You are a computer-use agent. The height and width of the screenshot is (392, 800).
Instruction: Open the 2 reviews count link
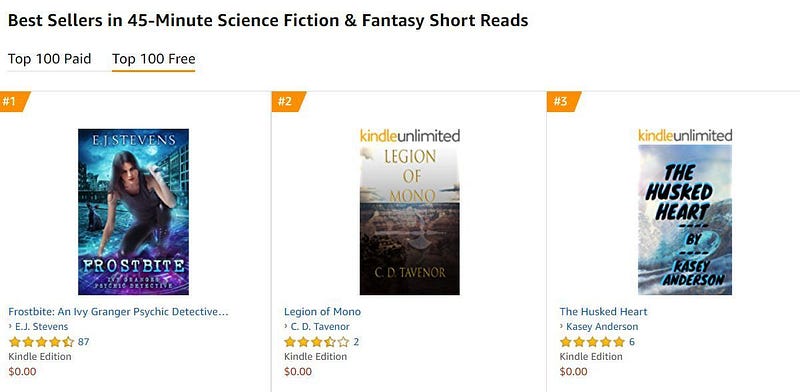tap(356, 342)
